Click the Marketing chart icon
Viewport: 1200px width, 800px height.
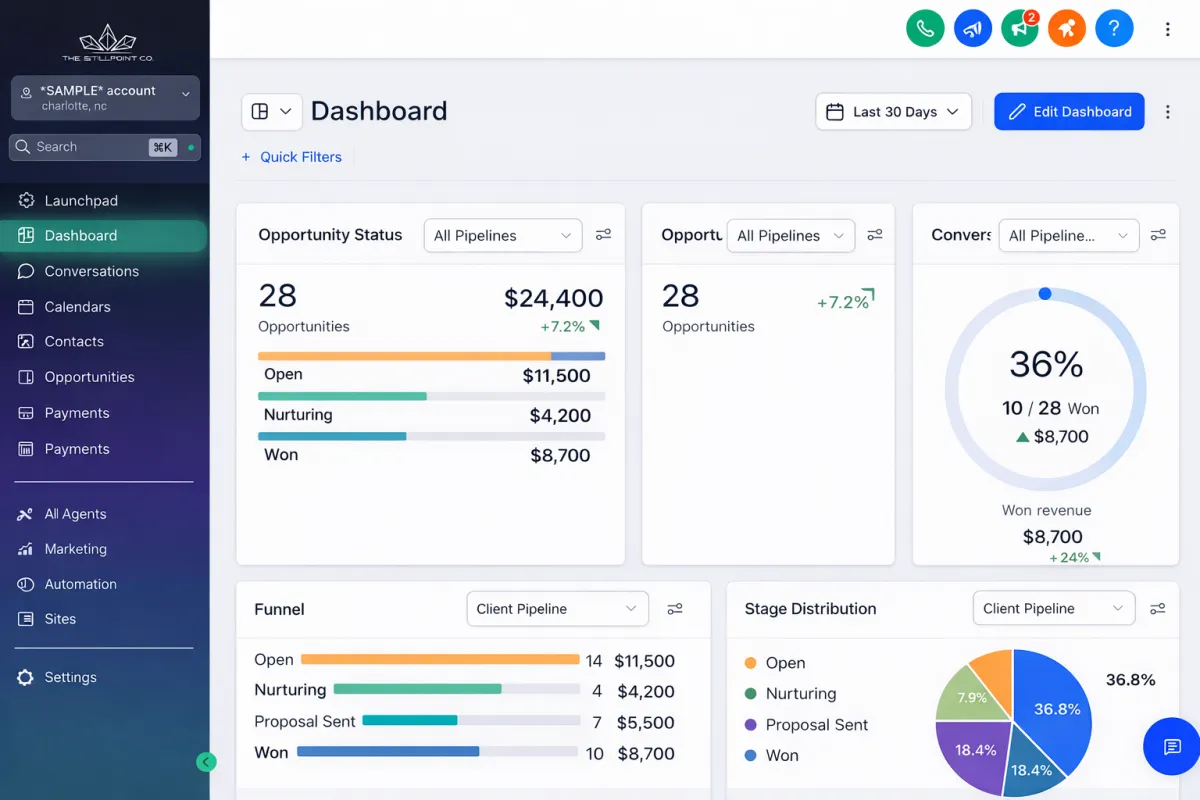click(26, 549)
